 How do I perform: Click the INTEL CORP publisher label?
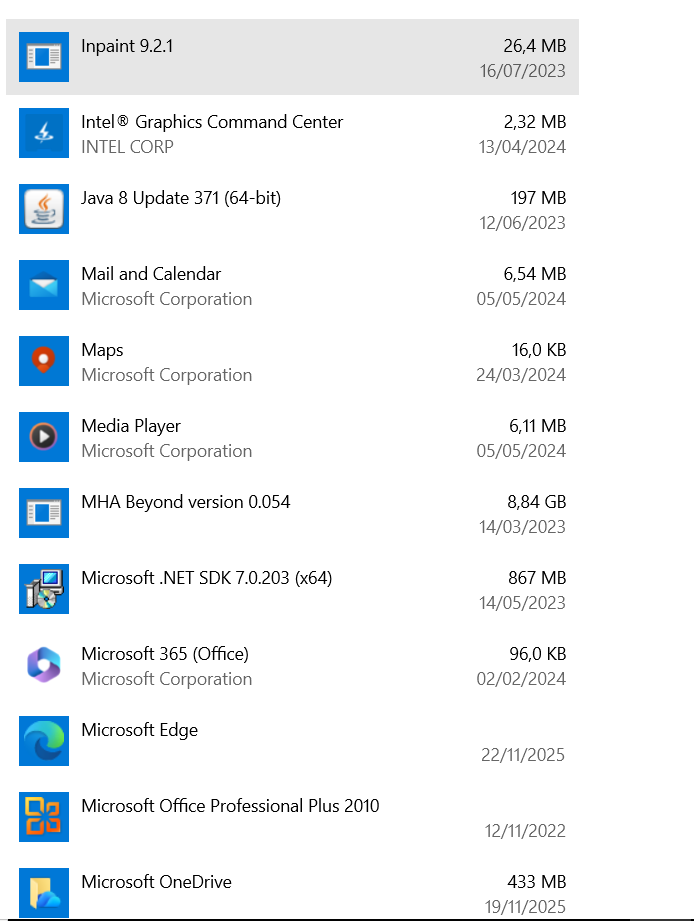click(x=127, y=147)
